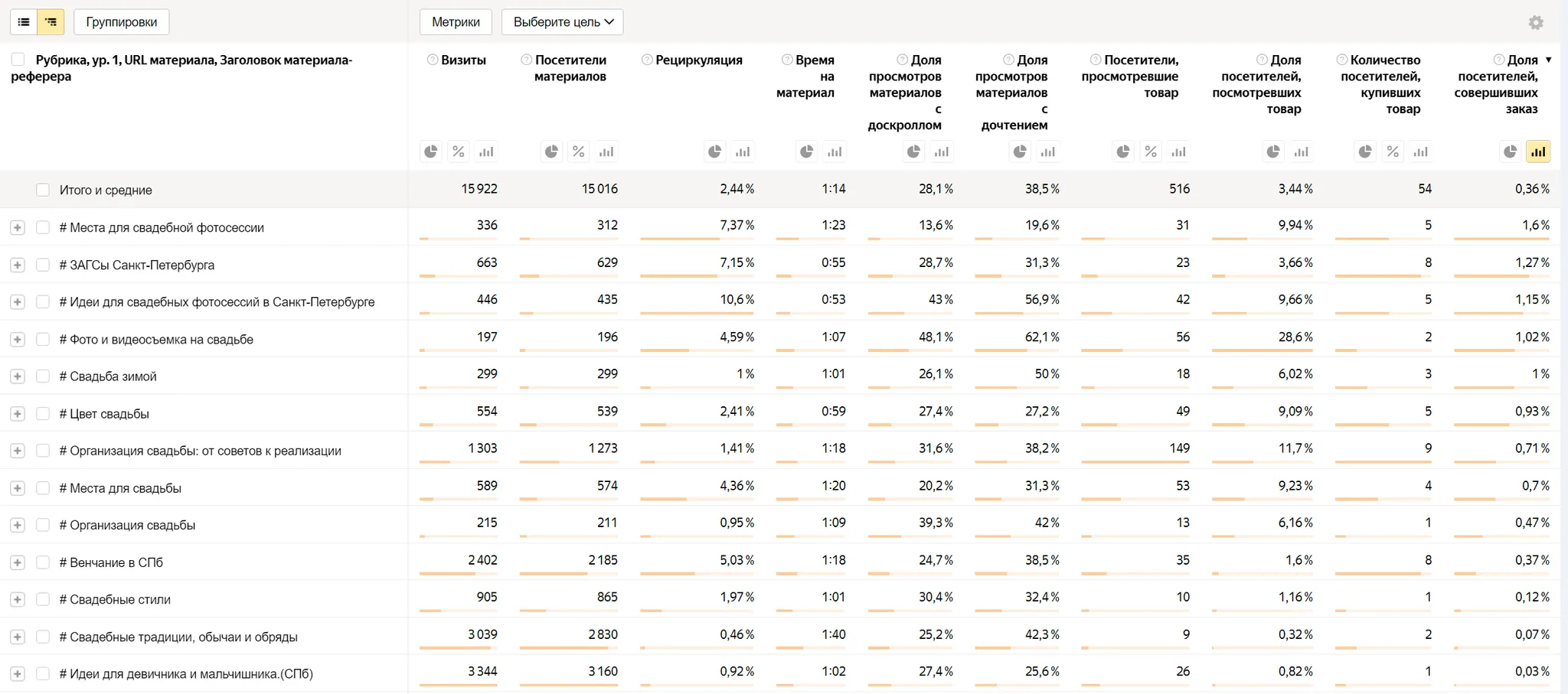The width and height of the screenshot is (1568, 694).
Task: Open the Выберите цель dropdown
Action: point(563,22)
